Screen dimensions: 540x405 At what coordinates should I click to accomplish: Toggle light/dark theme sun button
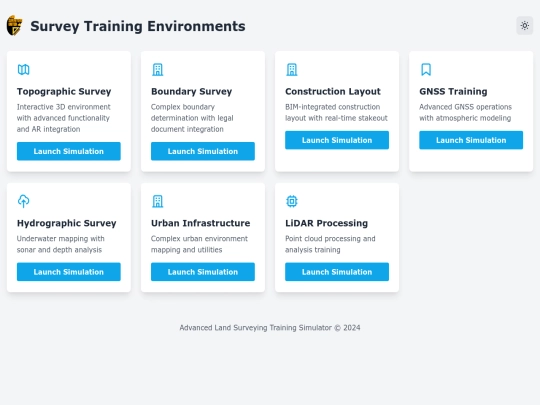pyautogui.click(x=525, y=25)
